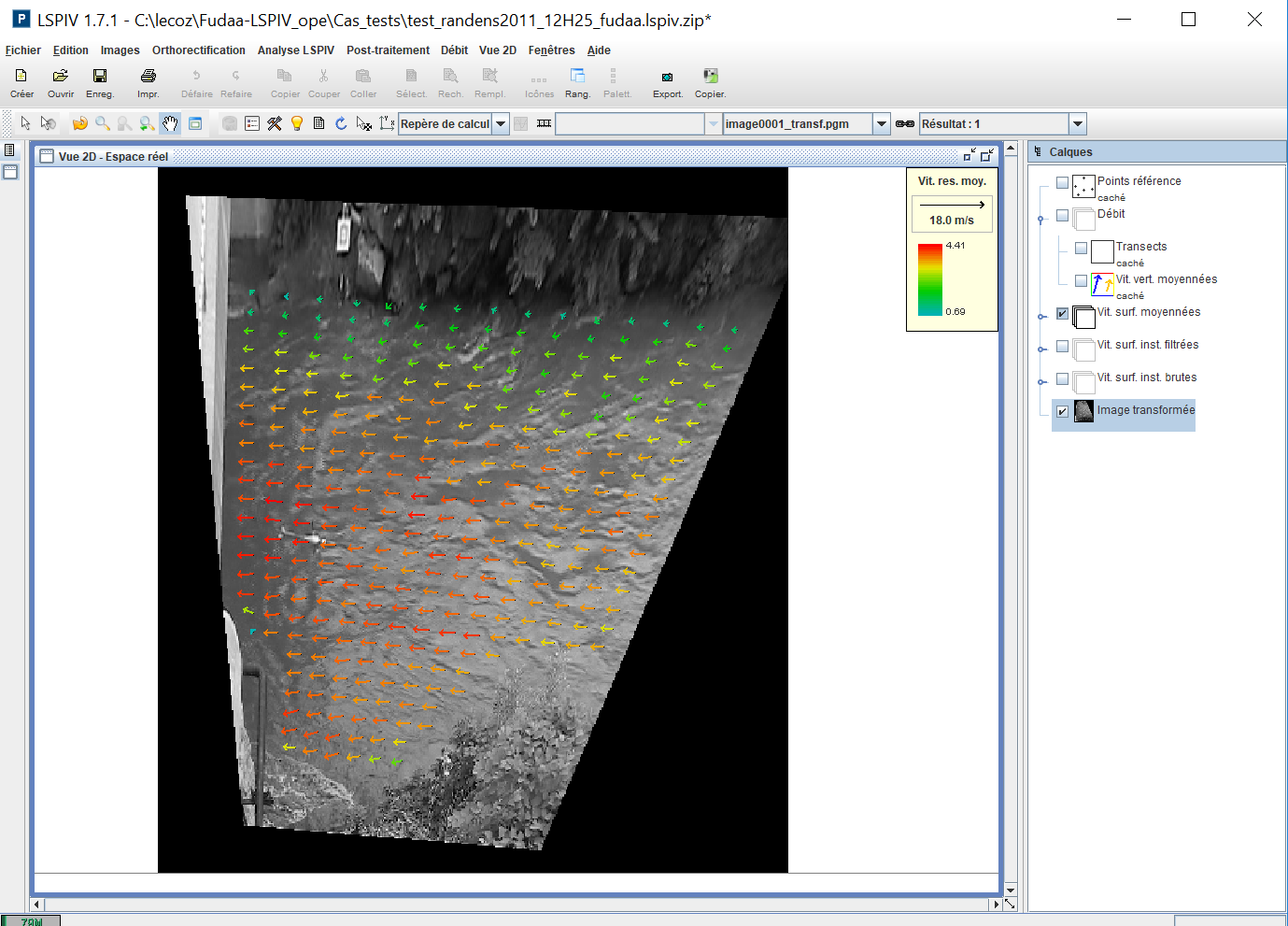
Task: Click the Rang. window arrangement icon
Action: point(577,82)
